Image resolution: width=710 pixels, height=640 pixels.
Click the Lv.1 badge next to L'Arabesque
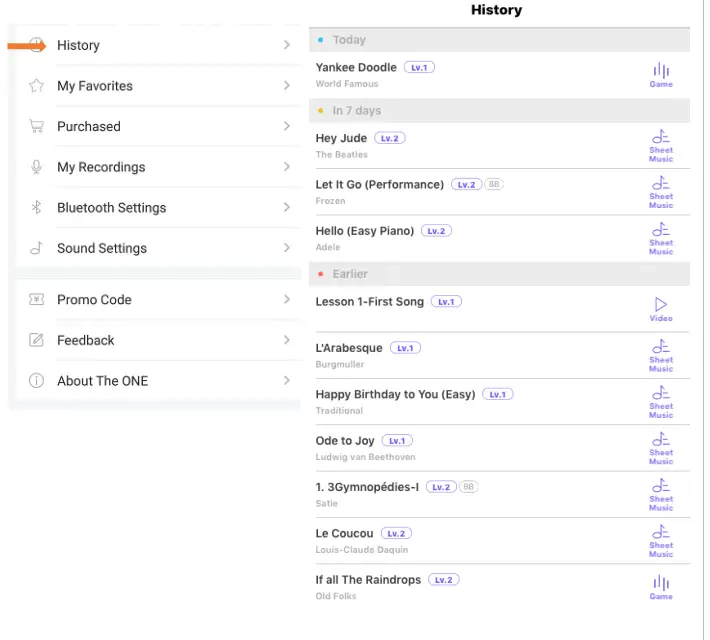pos(405,348)
